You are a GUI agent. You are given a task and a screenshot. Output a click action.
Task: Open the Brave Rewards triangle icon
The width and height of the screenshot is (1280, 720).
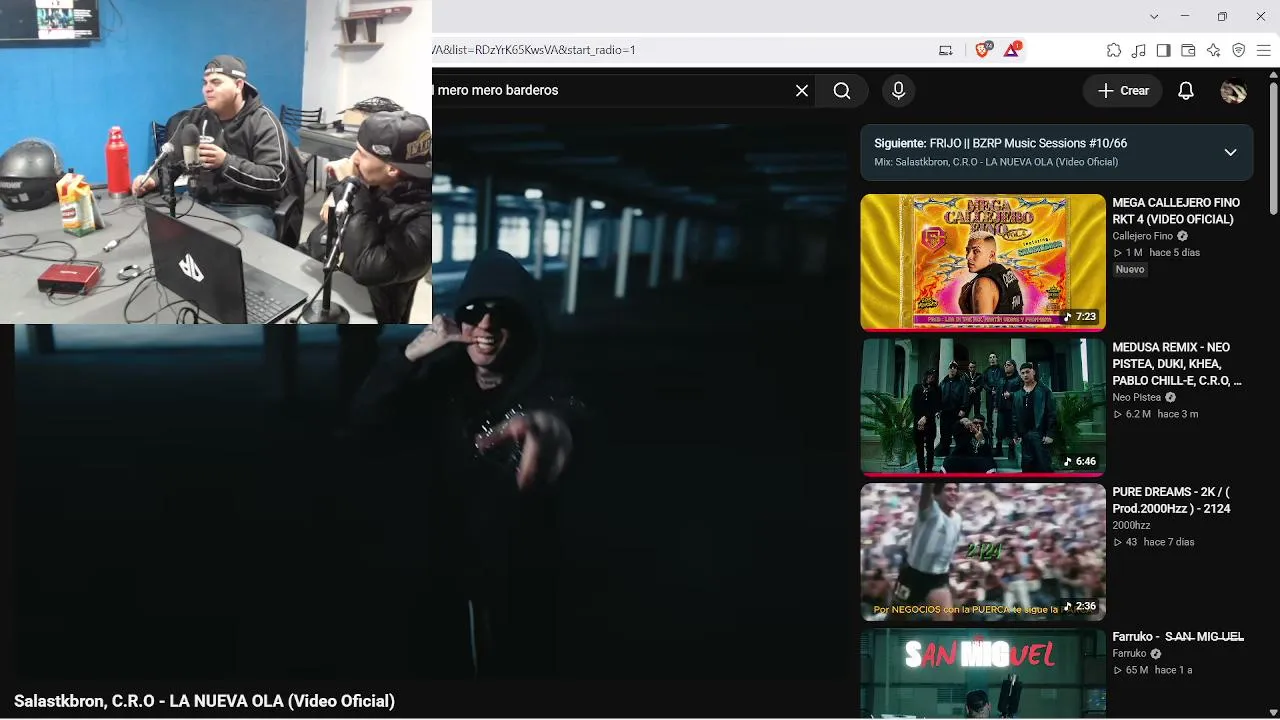[1011, 50]
